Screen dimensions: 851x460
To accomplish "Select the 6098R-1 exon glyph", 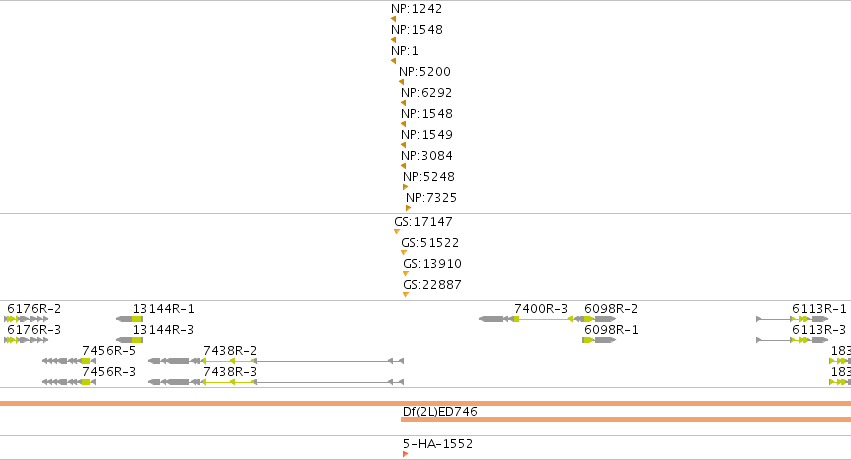I will coord(599,340).
